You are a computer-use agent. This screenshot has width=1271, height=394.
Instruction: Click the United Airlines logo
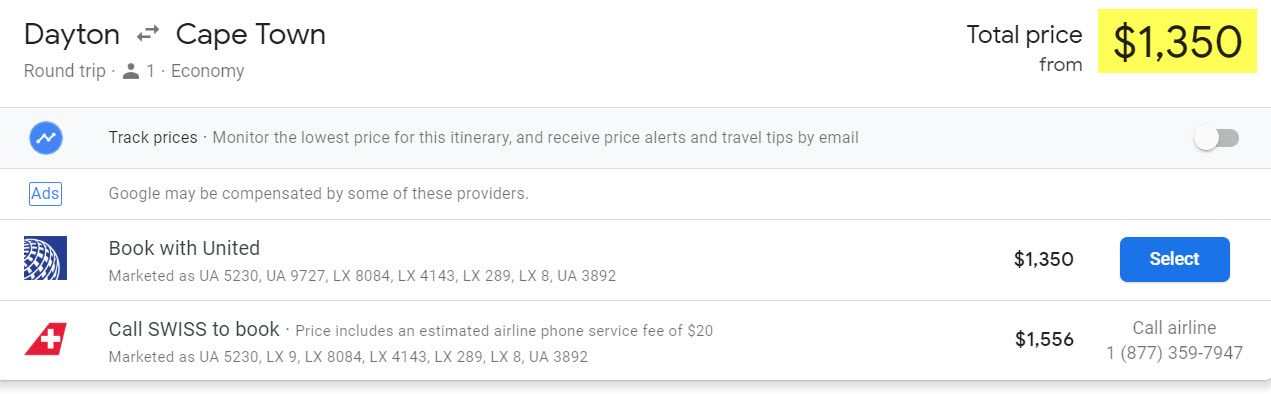coord(45,258)
